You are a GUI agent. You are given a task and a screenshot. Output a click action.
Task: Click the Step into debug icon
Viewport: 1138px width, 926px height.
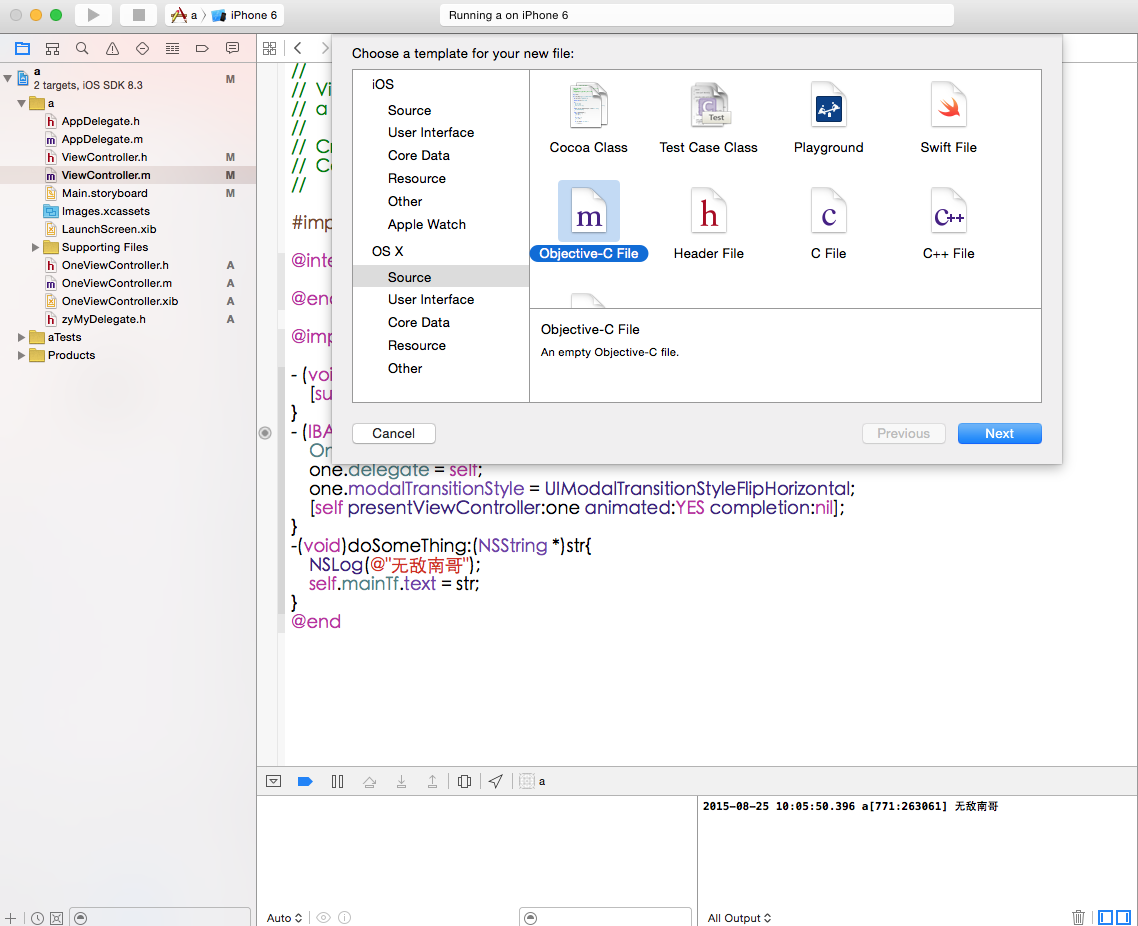coord(401,782)
